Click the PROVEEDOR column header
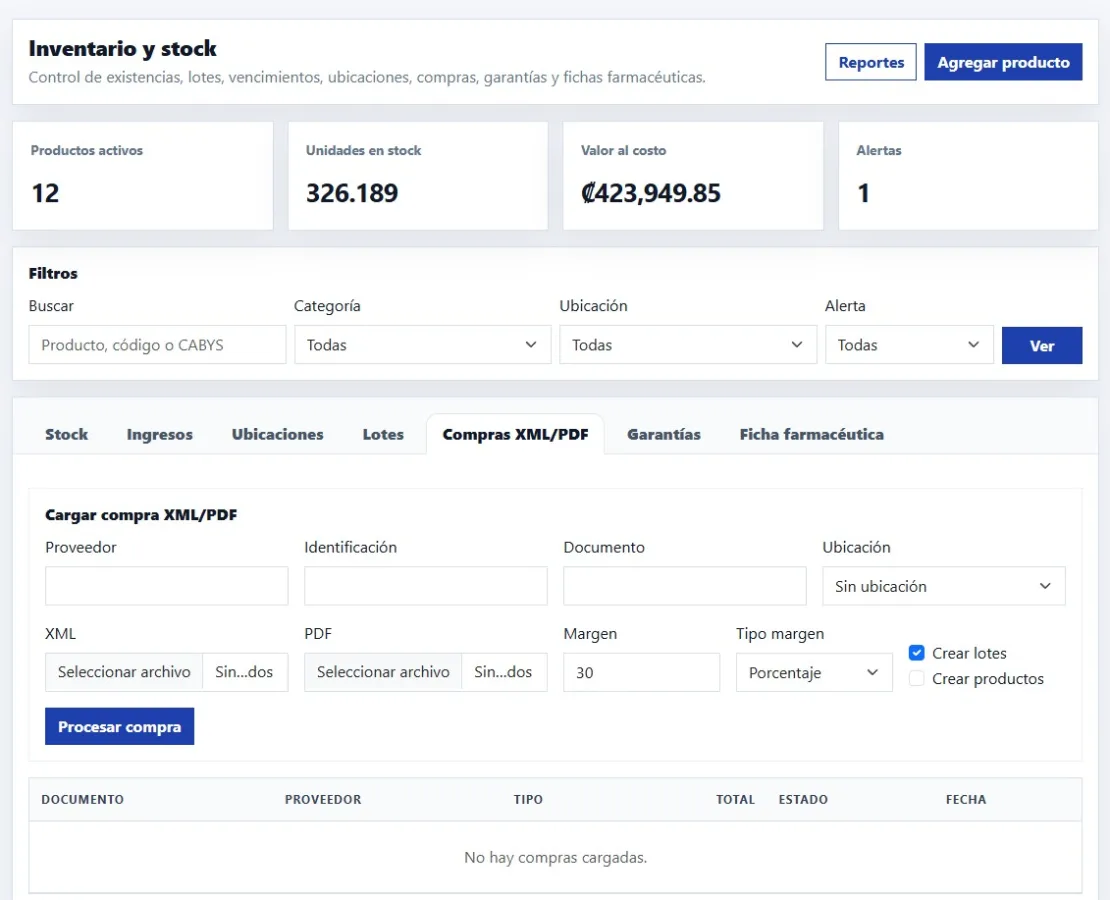This screenshot has height=900, width=1110. click(323, 799)
